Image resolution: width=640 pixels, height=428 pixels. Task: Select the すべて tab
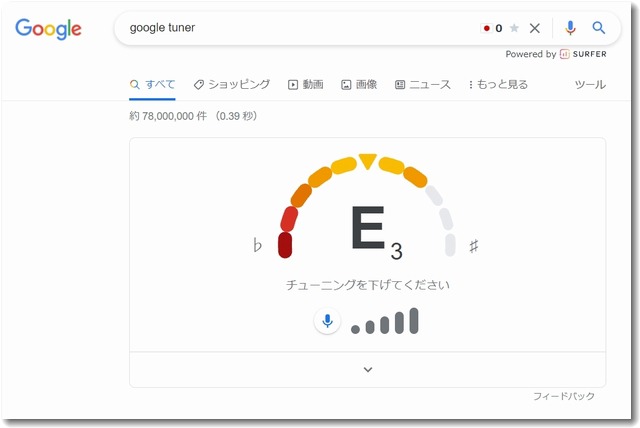(153, 84)
